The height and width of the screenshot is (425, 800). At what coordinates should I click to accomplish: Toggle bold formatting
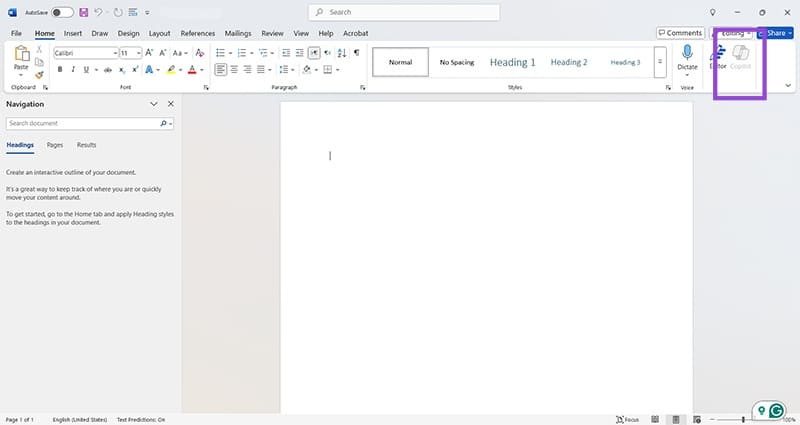[60, 70]
